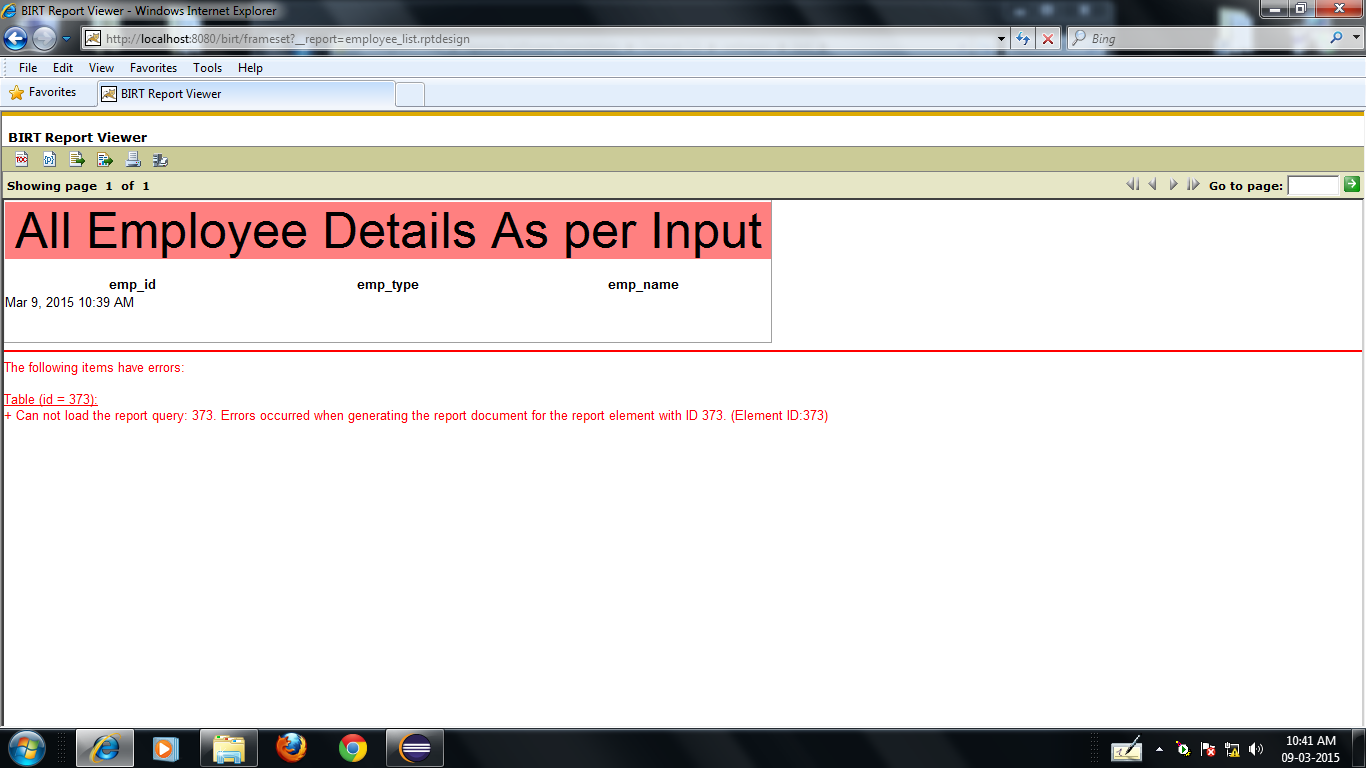Screen dimensions: 1366x768
Task: Click the All Employee Details As per Input heading
Action: pos(388,231)
